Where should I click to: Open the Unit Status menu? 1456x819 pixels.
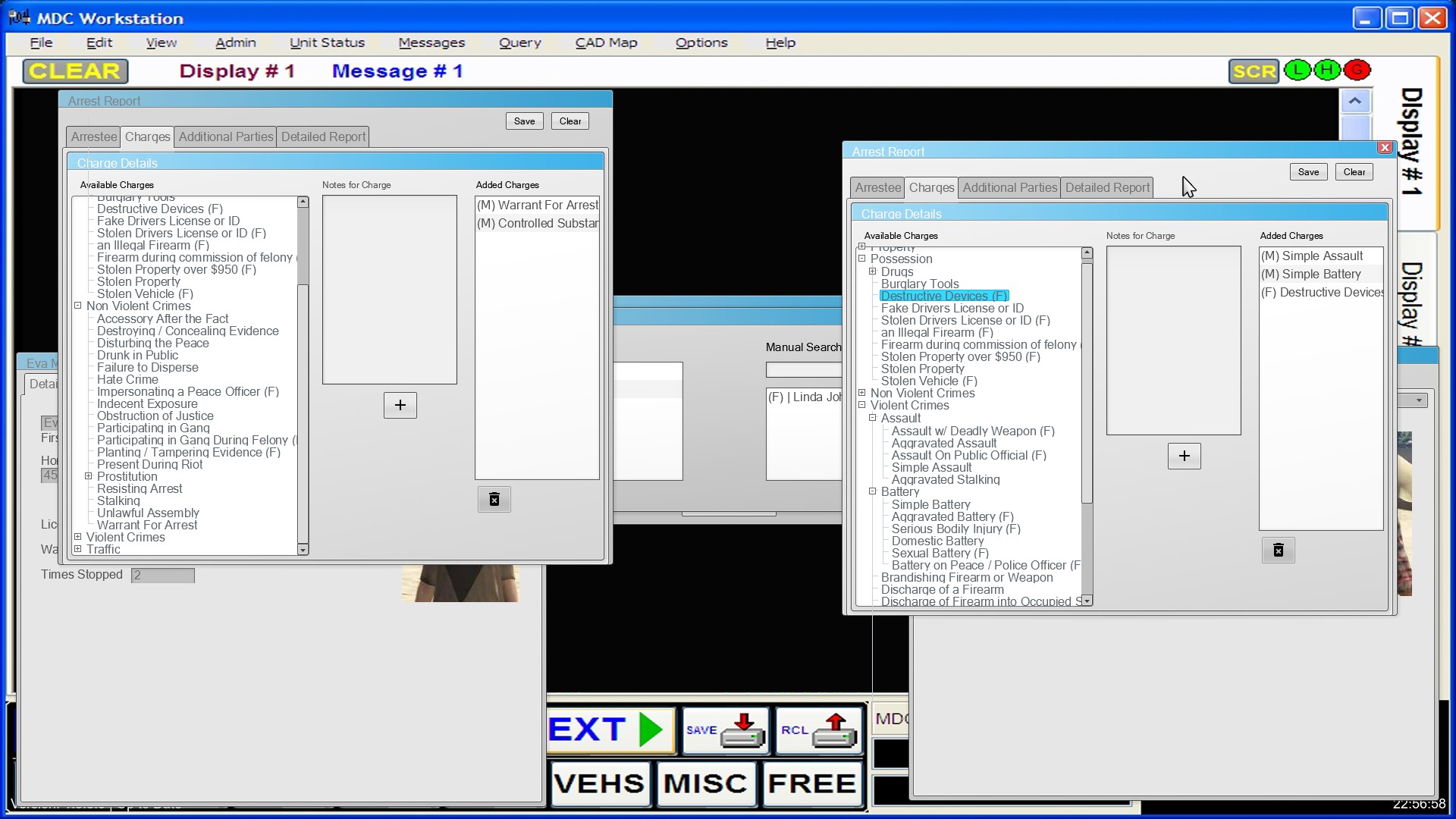click(327, 42)
